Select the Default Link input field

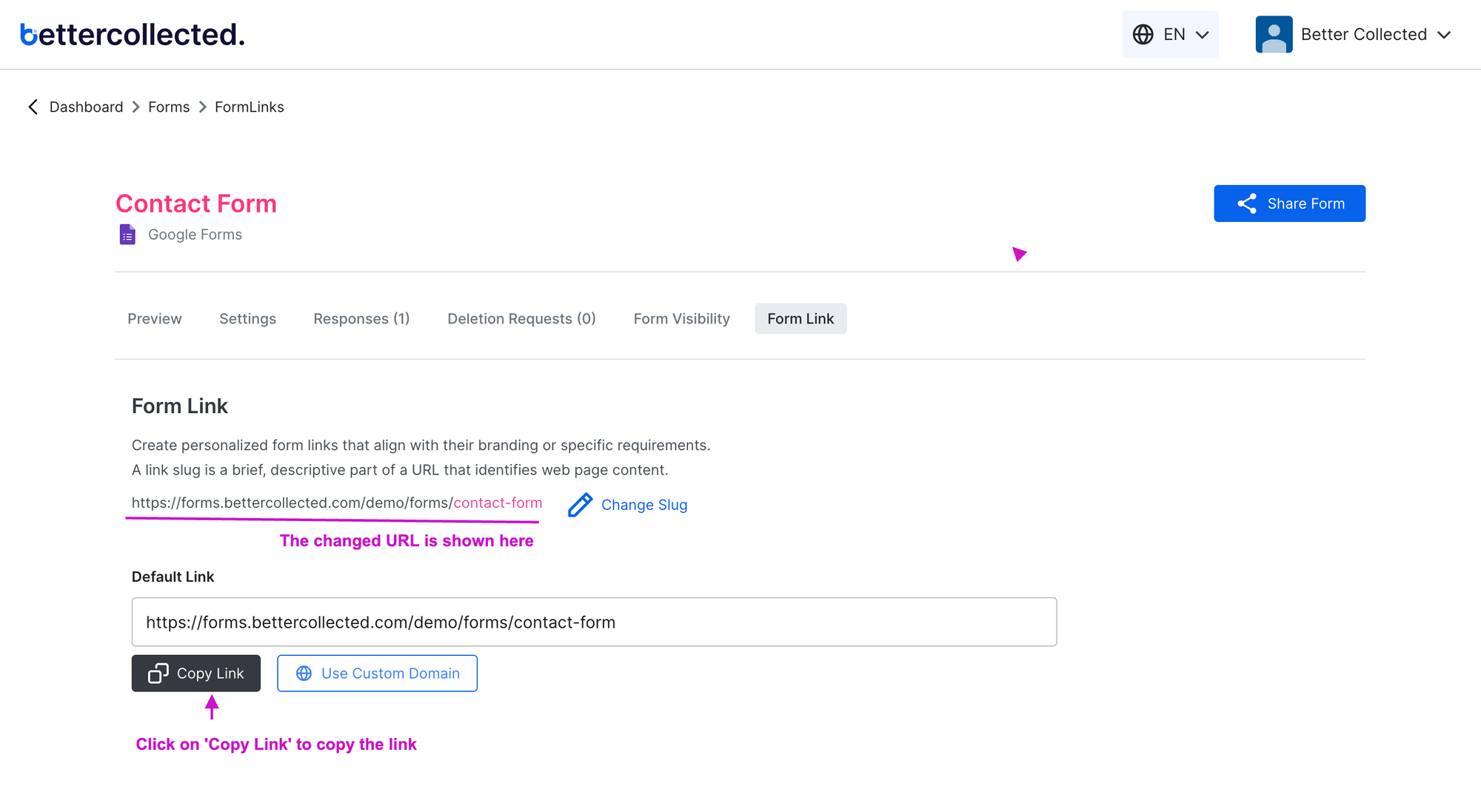(x=593, y=622)
